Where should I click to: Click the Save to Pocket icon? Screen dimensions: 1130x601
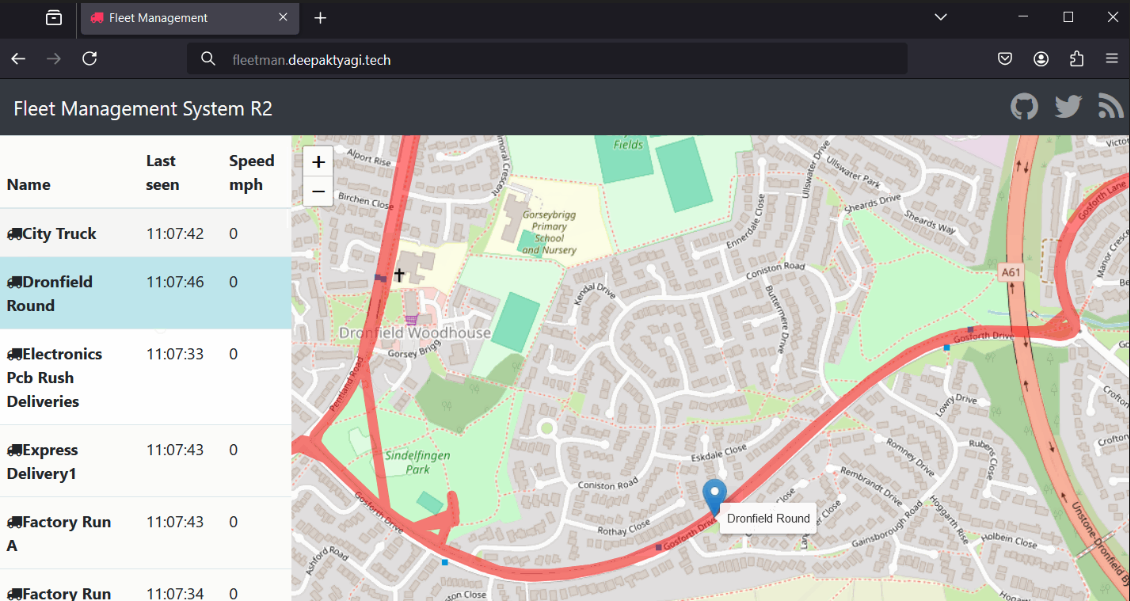pos(1005,59)
